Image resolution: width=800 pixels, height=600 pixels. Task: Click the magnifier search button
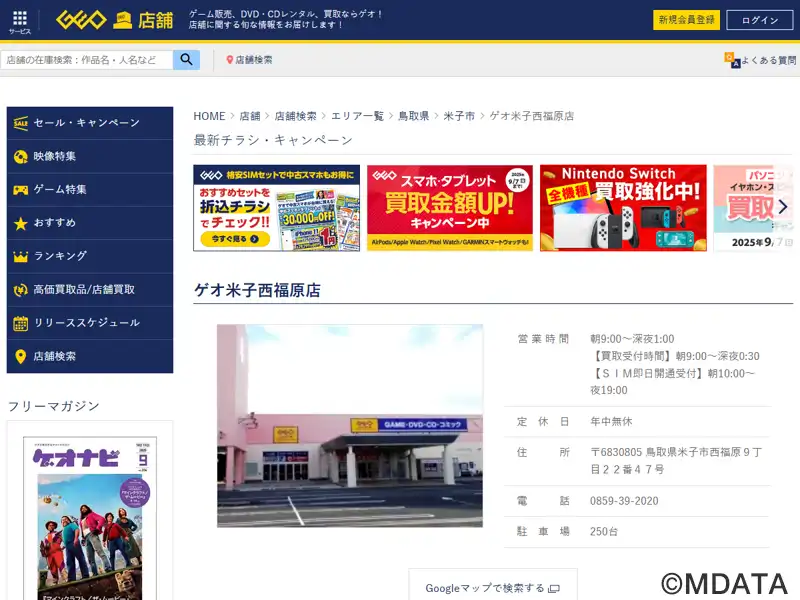click(x=186, y=60)
